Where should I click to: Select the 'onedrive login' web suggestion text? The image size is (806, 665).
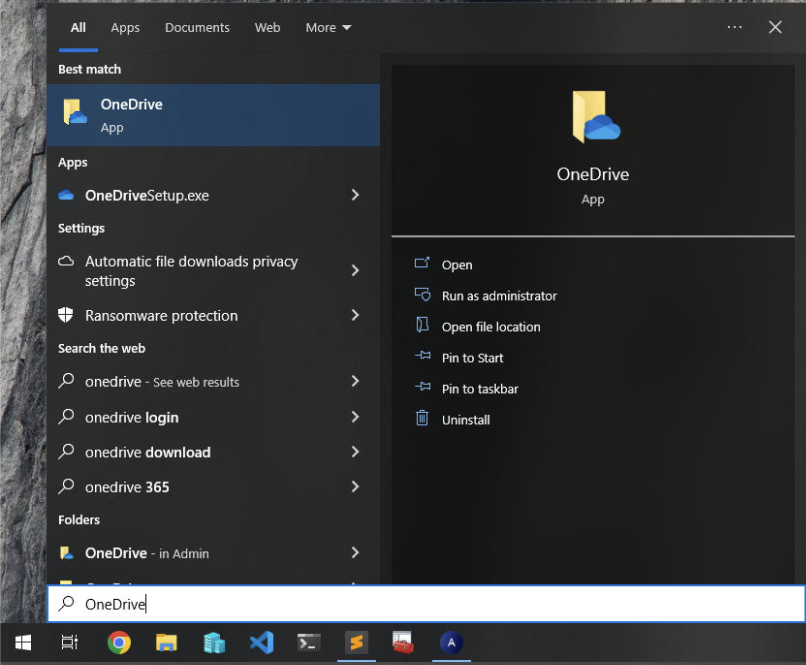[132, 417]
